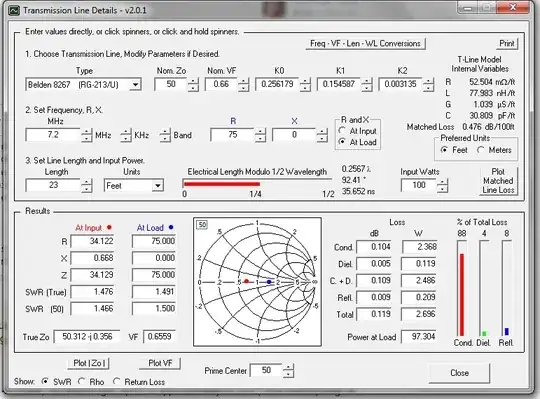Decrease Nom. VF with its down spinner
This screenshot has height=399, width=540.
click(x=243, y=88)
